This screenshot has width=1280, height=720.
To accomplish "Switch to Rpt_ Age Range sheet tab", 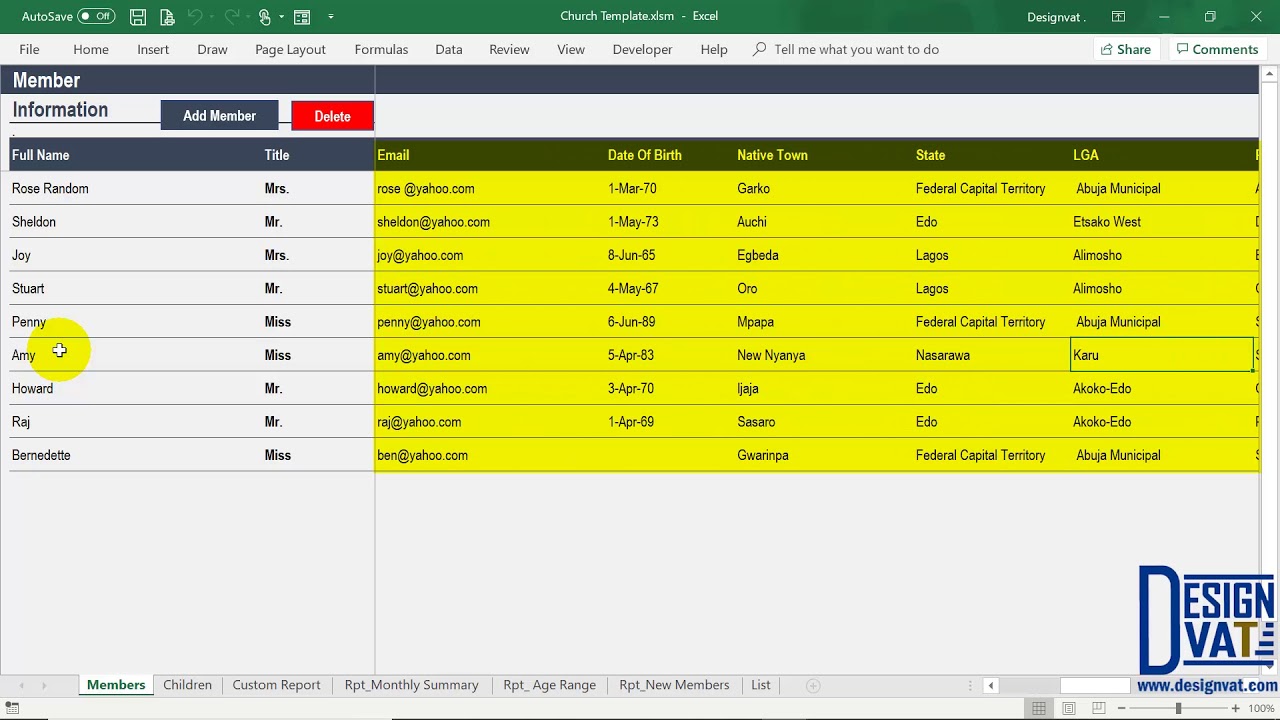I will pyautogui.click(x=549, y=685).
